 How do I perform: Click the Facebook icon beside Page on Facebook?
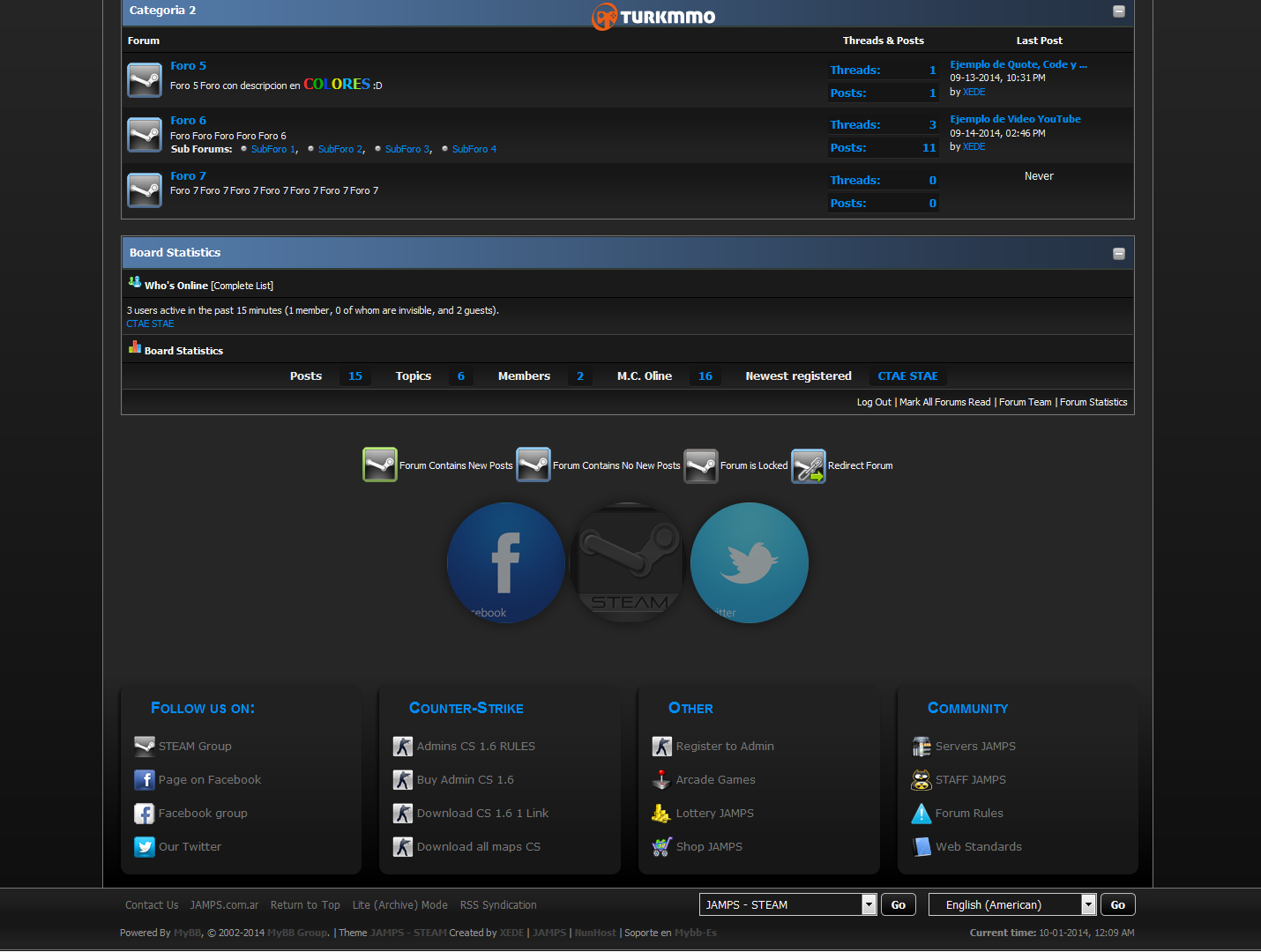pyautogui.click(x=145, y=780)
